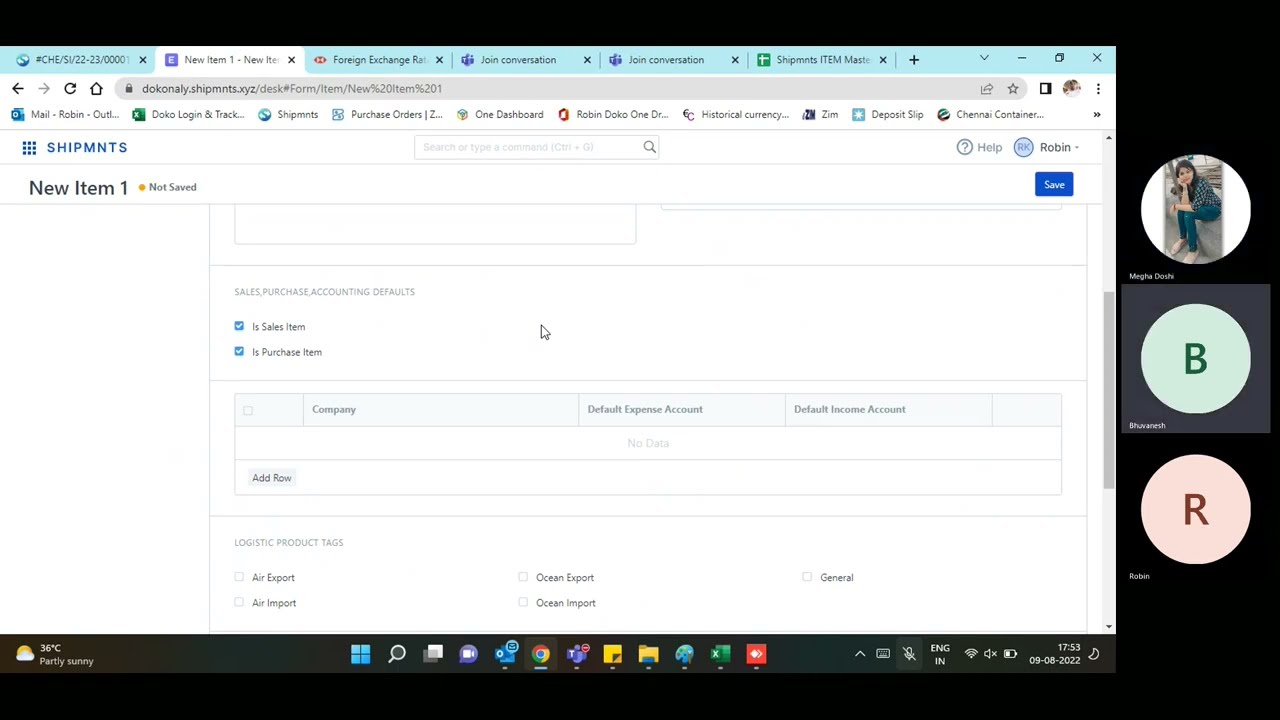Viewport: 1280px width, 720px height.
Task: Click the search magnifier icon
Action: pyautogui.click(x=650, y=147)
